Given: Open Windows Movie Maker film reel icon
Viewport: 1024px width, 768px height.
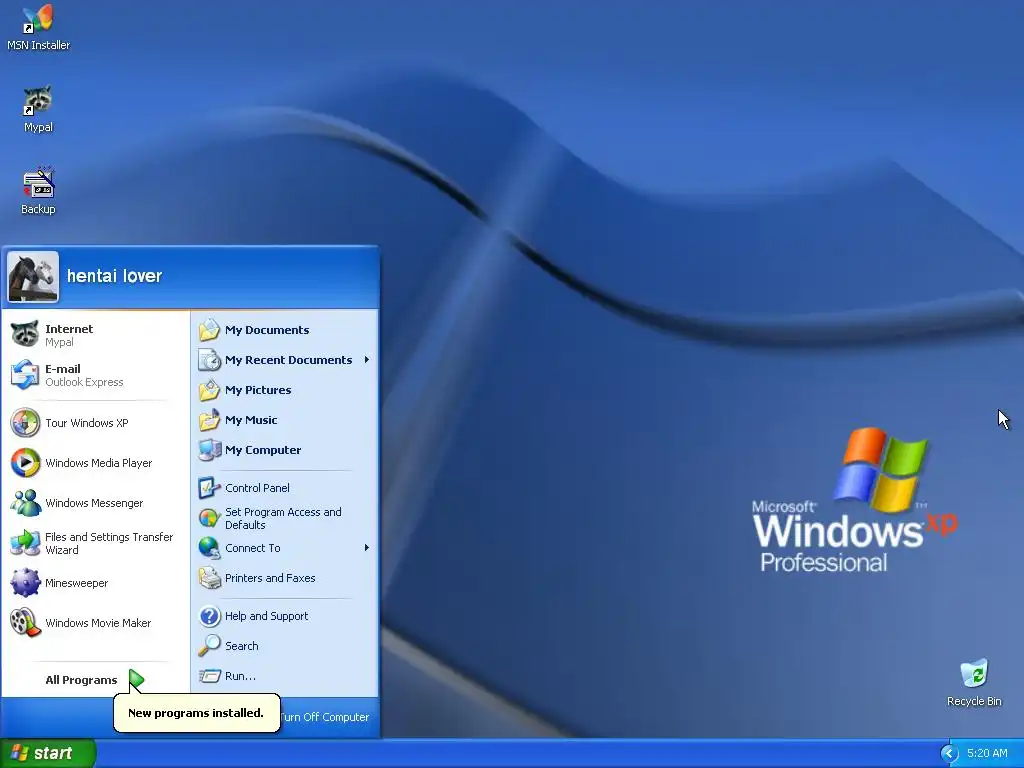Looking at the screenshot, I should (25, 622).
